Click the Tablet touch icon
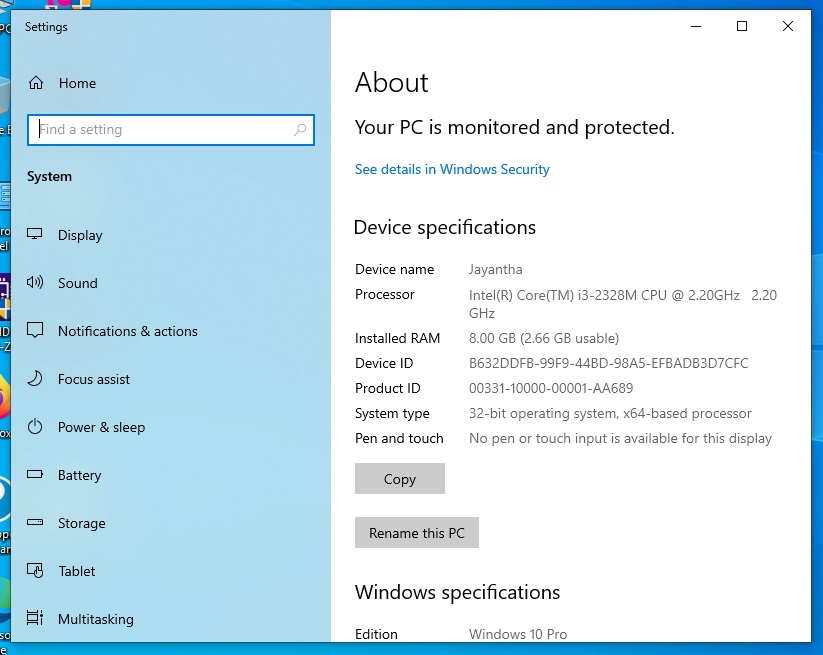823x655 pixels. click(x=35, y=570)
